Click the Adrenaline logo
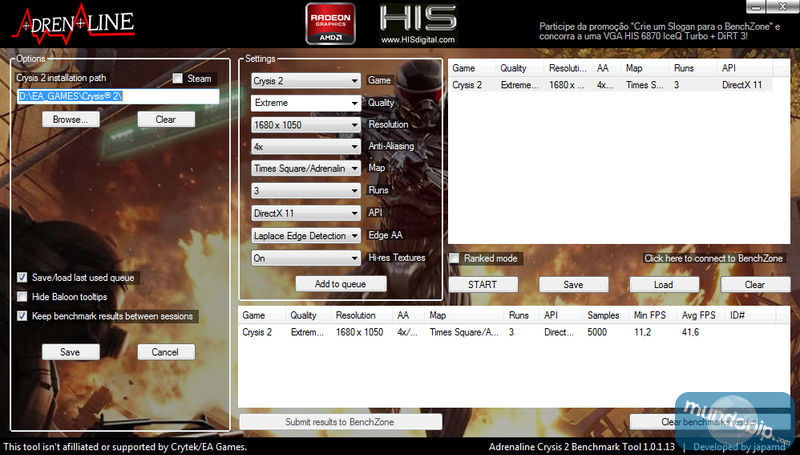The width and height of the screenshot is (800, 455). coord(73,24)
